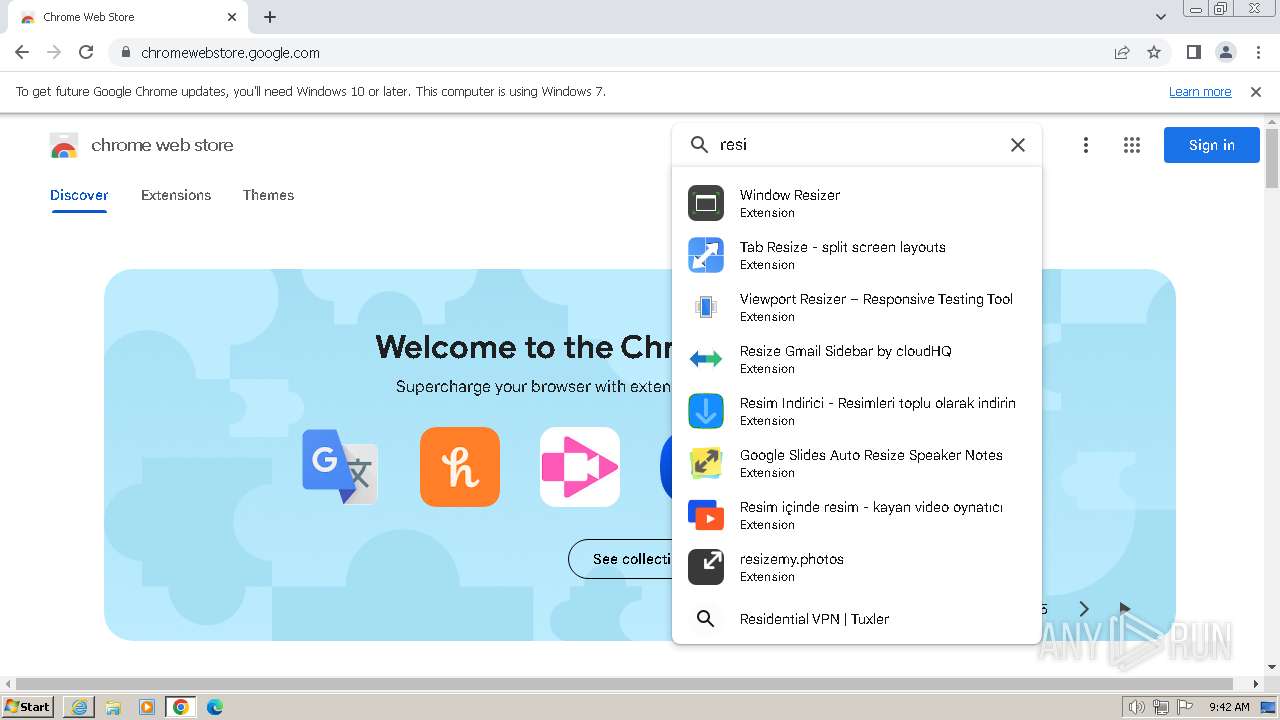Select 'resizemy.photos' suggestion
The height and width of the screenshot is (720, 1280).
point(857,567)
